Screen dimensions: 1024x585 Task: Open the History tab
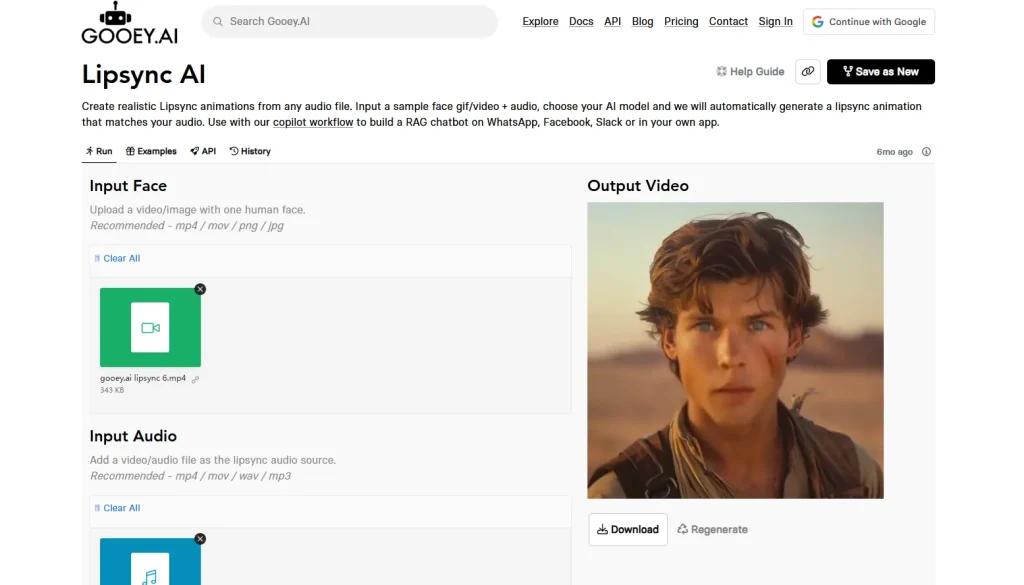[249, 151]
